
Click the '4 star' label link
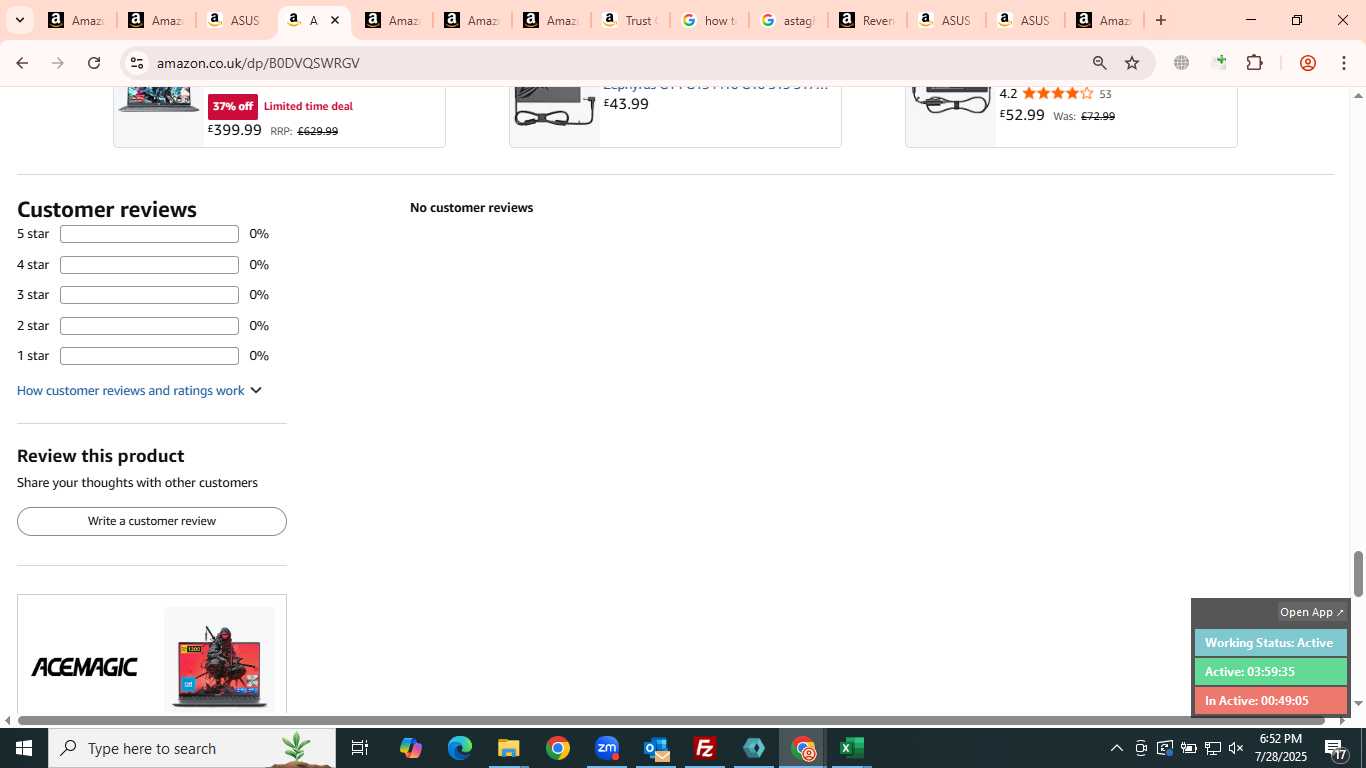33,265
